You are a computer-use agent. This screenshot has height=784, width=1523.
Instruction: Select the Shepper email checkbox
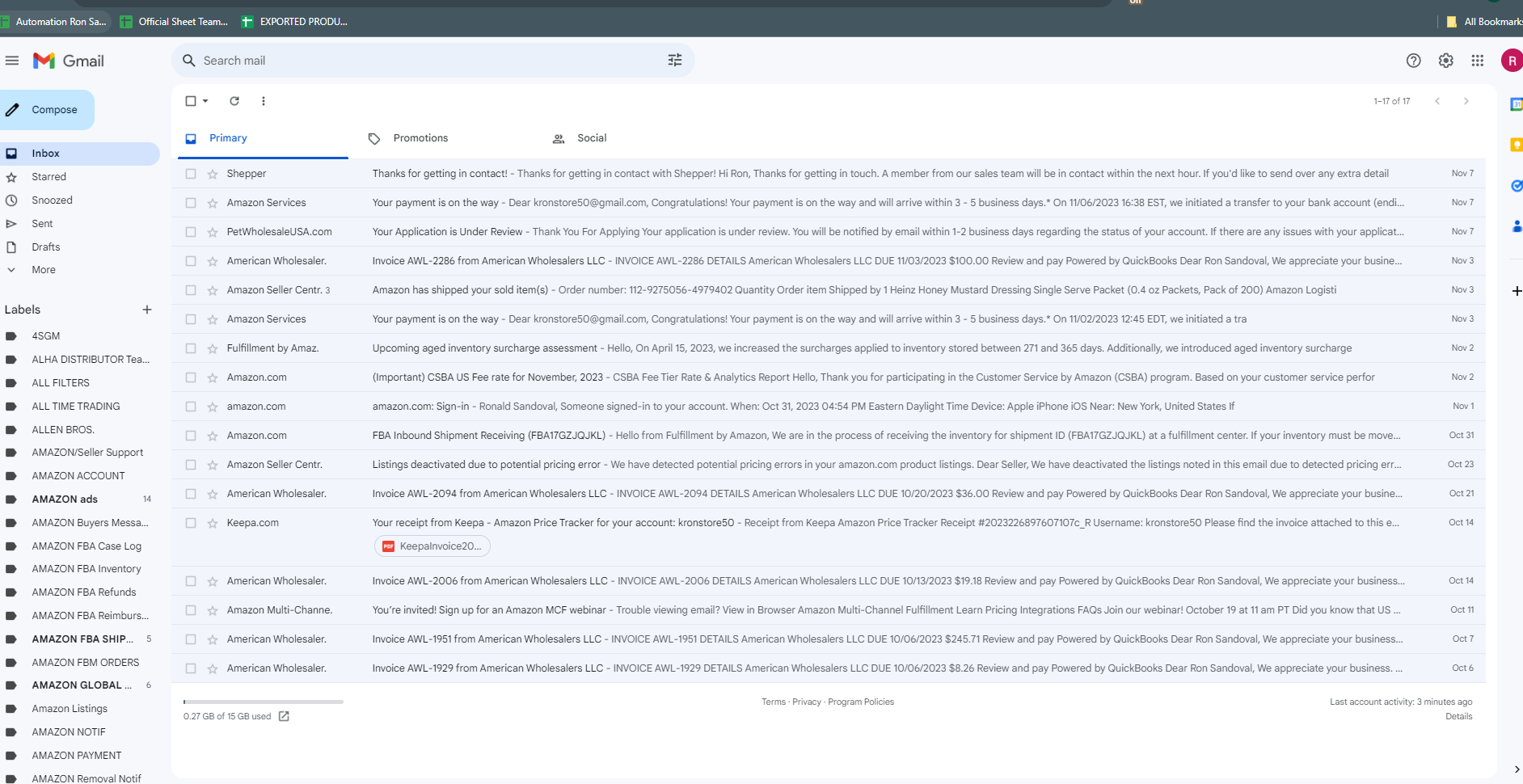(191, 174)
